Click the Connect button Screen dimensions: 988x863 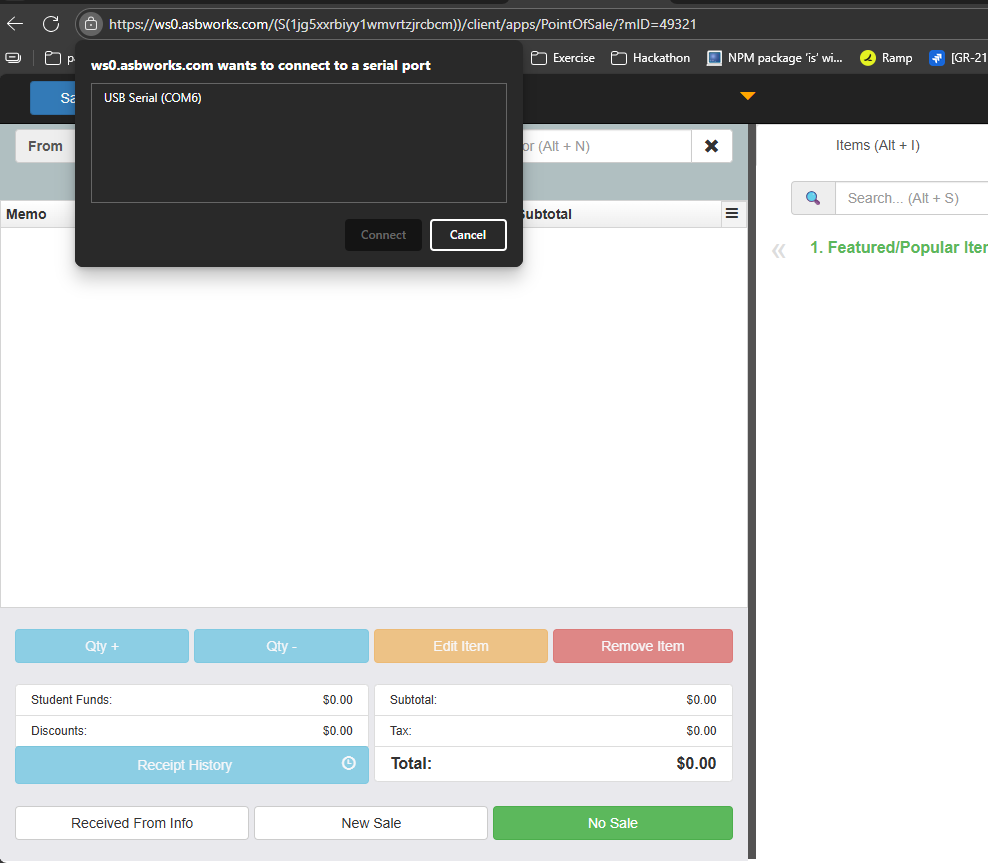tap(383, 235)
